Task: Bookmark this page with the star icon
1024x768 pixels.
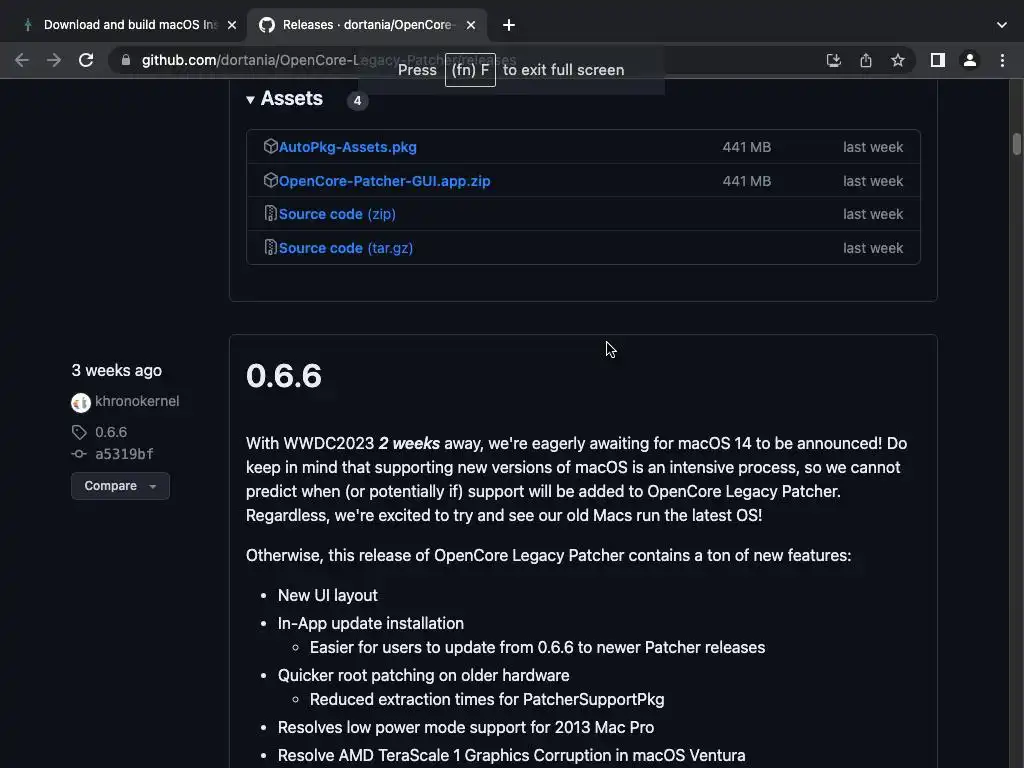Action: (x=898, y=60)
